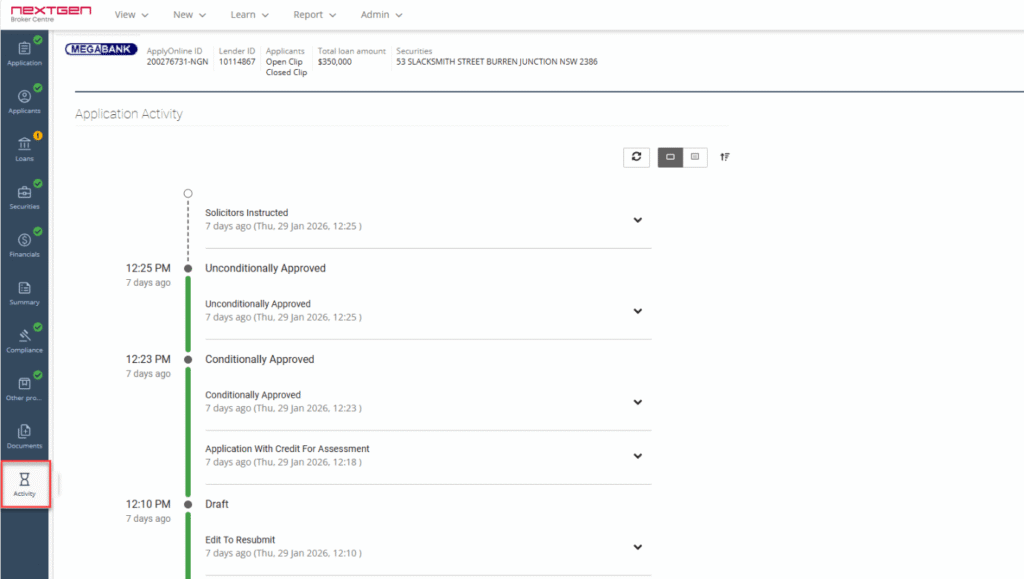Open the Admin menu
This screenshot has height=579, width=1024.
point(381,14)
